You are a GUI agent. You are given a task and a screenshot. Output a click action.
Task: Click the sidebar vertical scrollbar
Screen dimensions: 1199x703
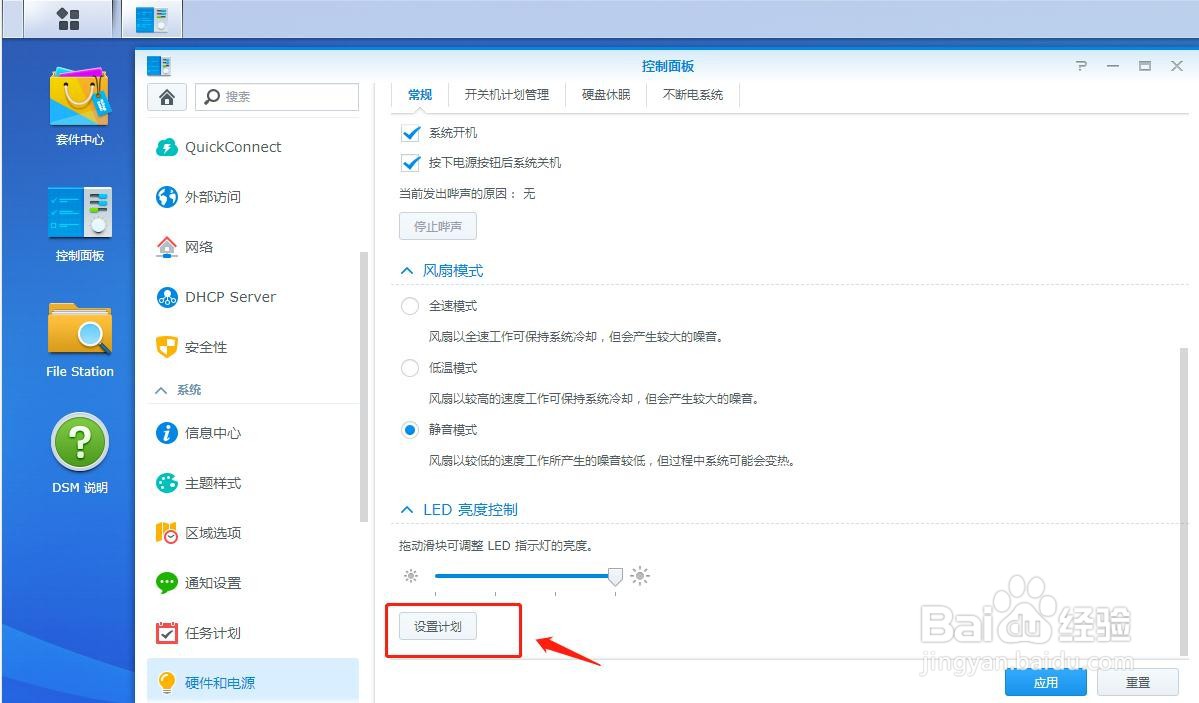(364, 386)
